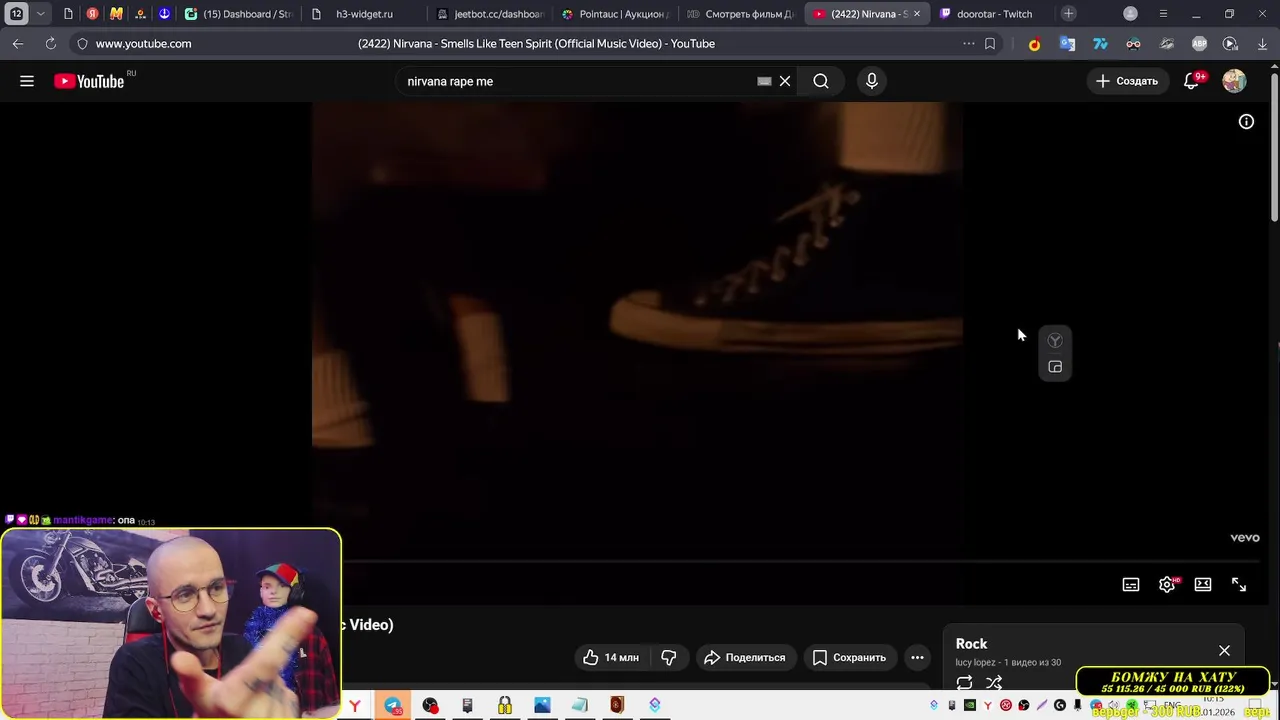Screen dimensions: 1280x720
Task: Switch to the jeetbot.cc dashboard tab
Action: pos(490,14)
